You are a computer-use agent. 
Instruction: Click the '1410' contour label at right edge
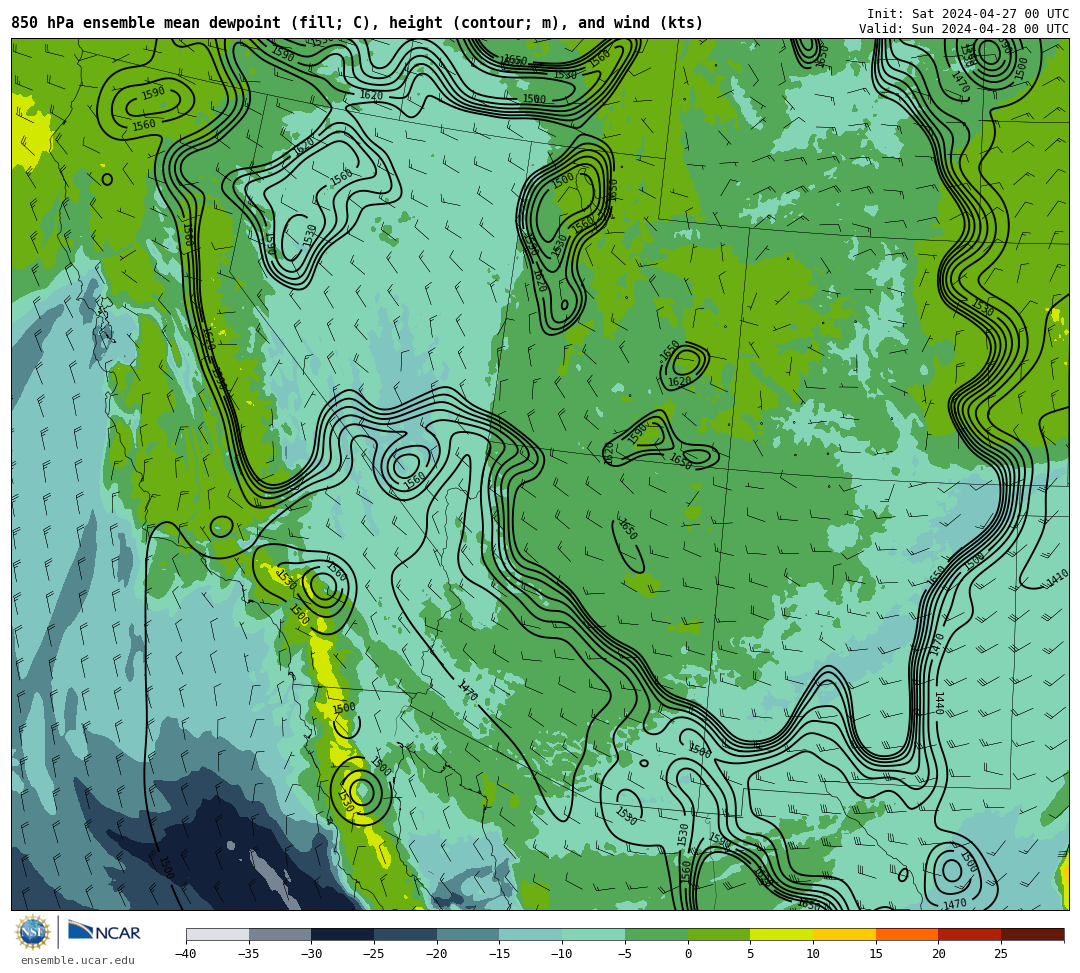coord(1057,578)
